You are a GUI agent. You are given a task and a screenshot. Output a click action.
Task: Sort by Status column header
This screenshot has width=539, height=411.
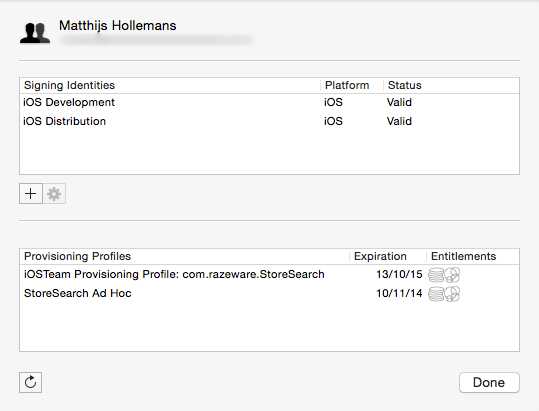[452, 85]
